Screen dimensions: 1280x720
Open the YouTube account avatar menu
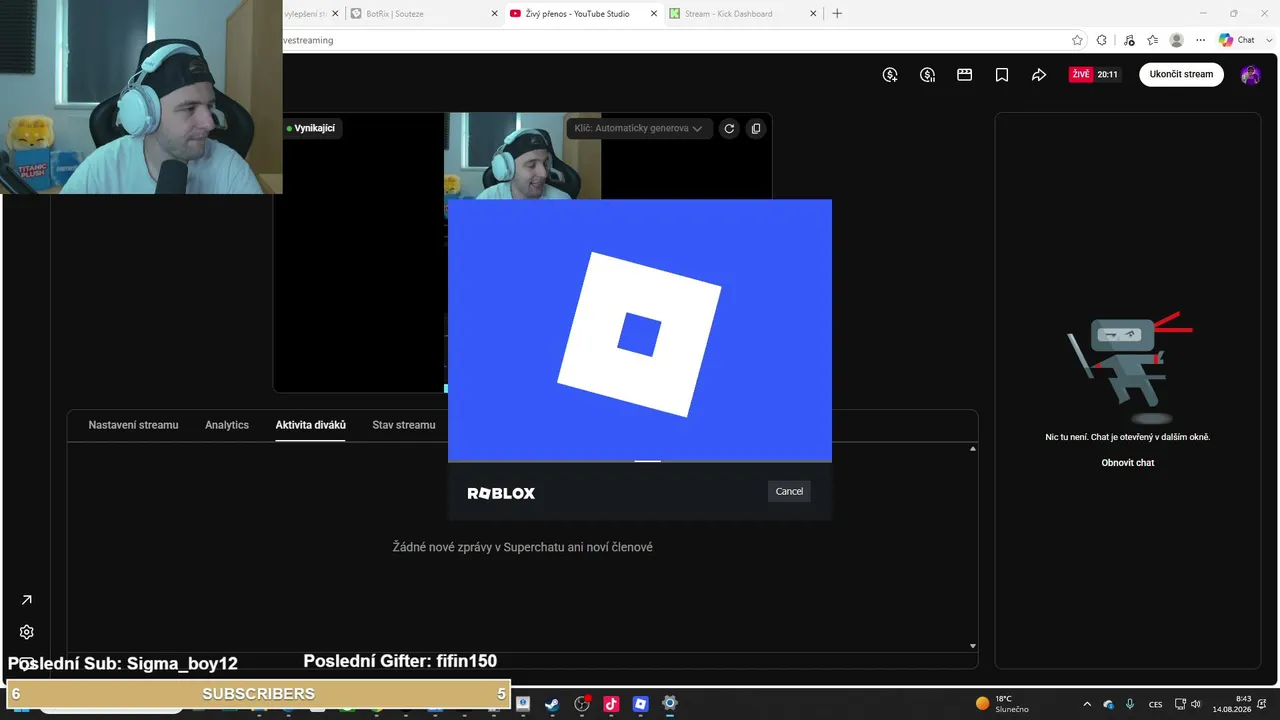click(1250, 75)
